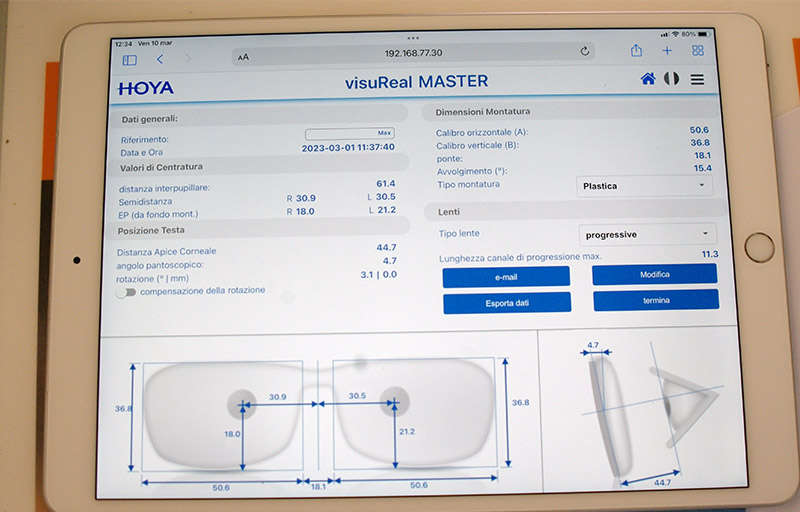Open the Safari share icon
Screen dimensions: 800x512
click(x=636, y=50)
